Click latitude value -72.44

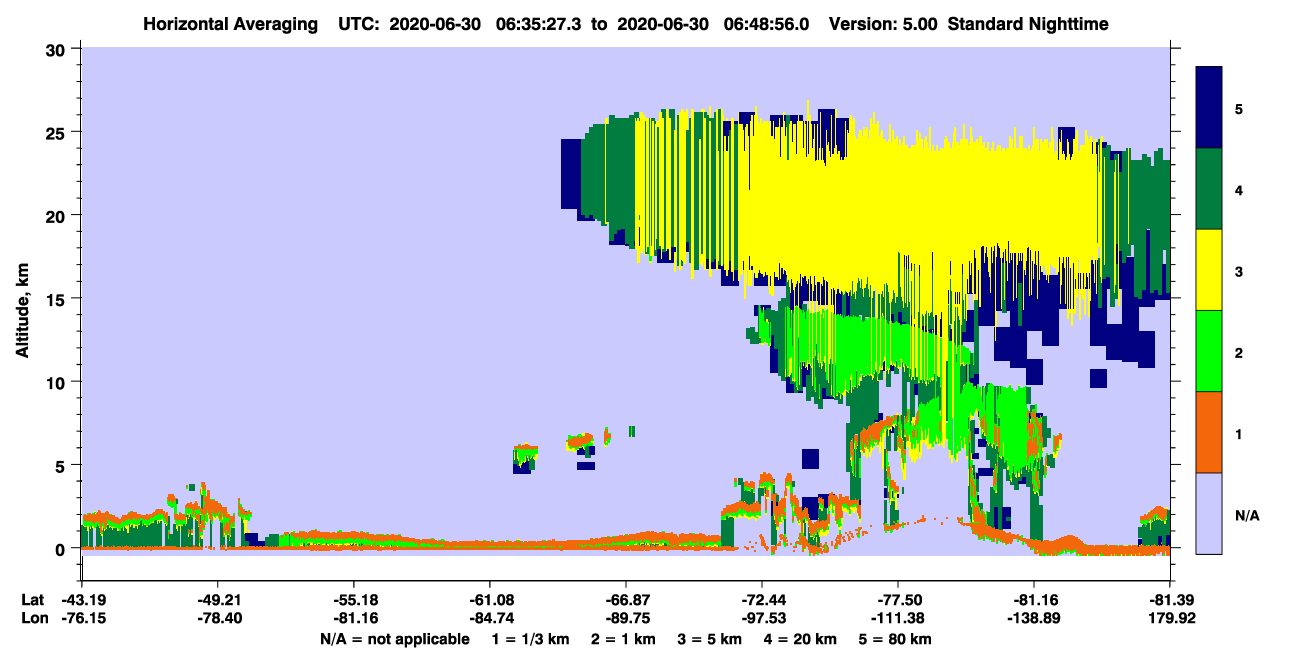point(762,600)
